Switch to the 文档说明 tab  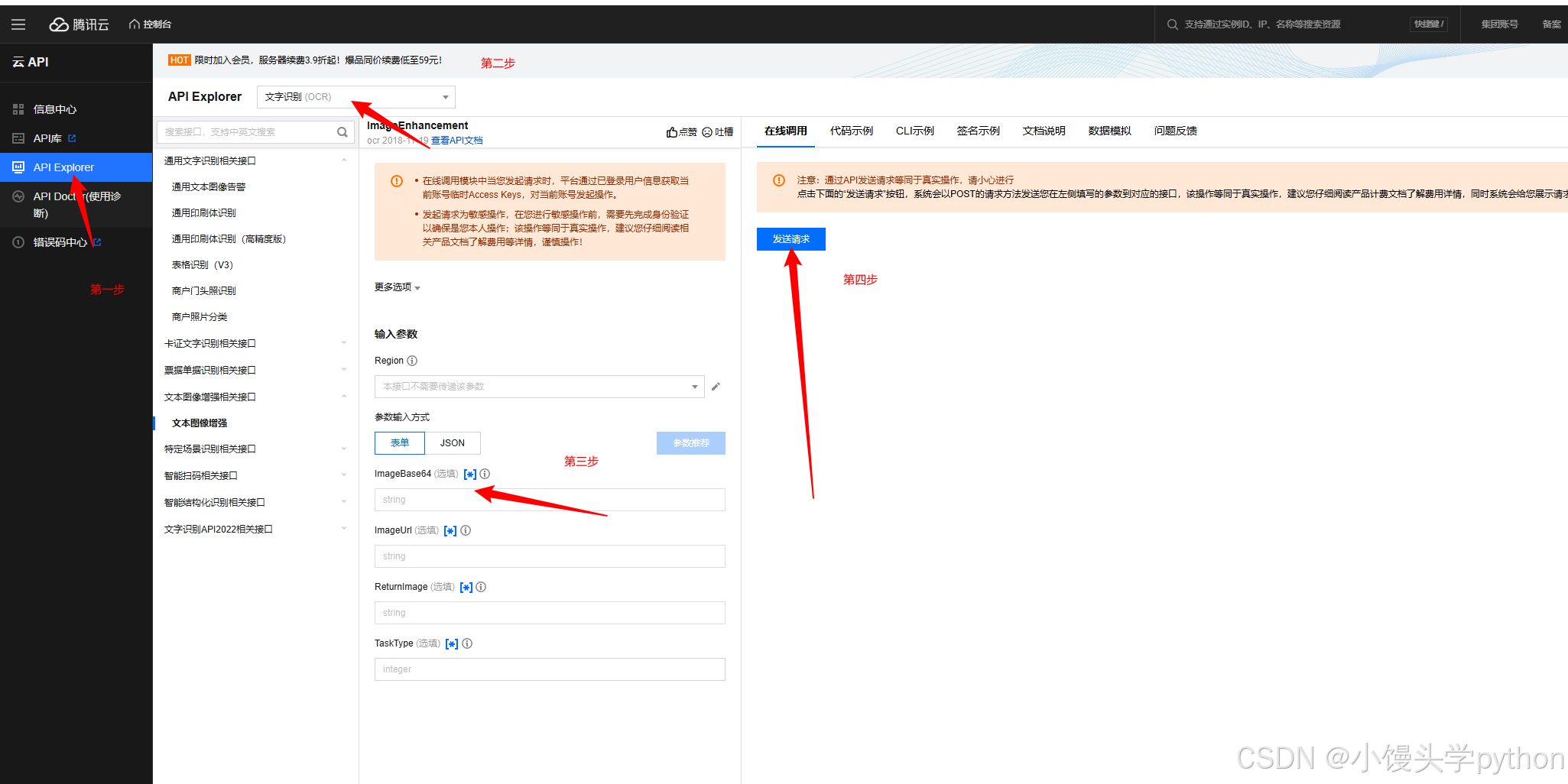point(1044,131)
